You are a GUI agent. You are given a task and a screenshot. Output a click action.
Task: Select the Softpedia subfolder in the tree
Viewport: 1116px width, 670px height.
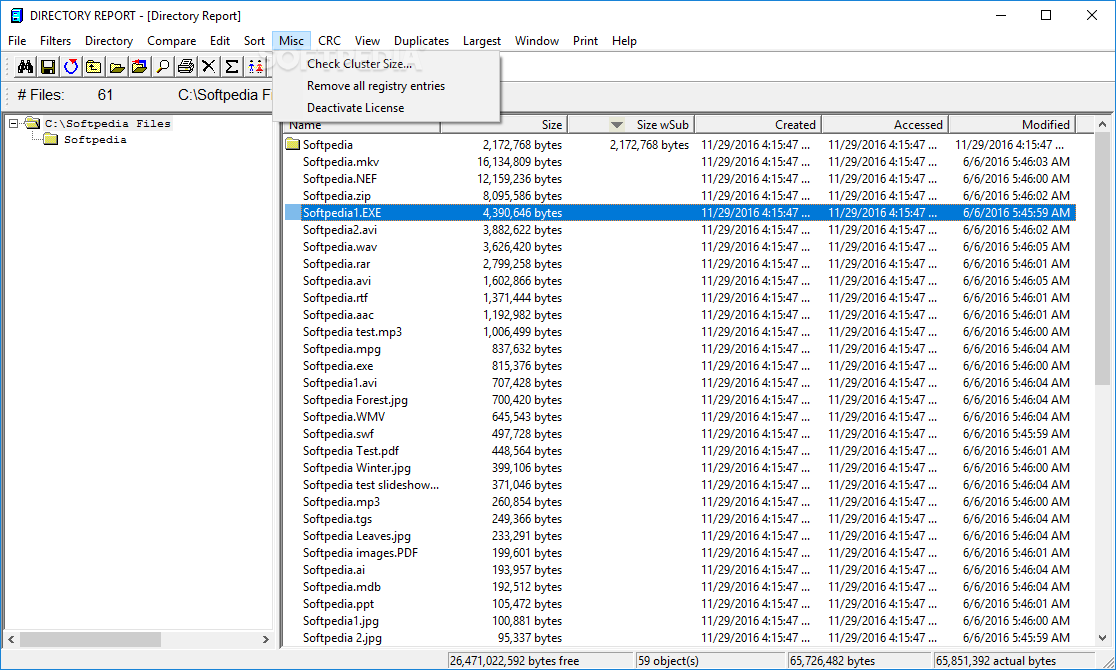(95, 140)
